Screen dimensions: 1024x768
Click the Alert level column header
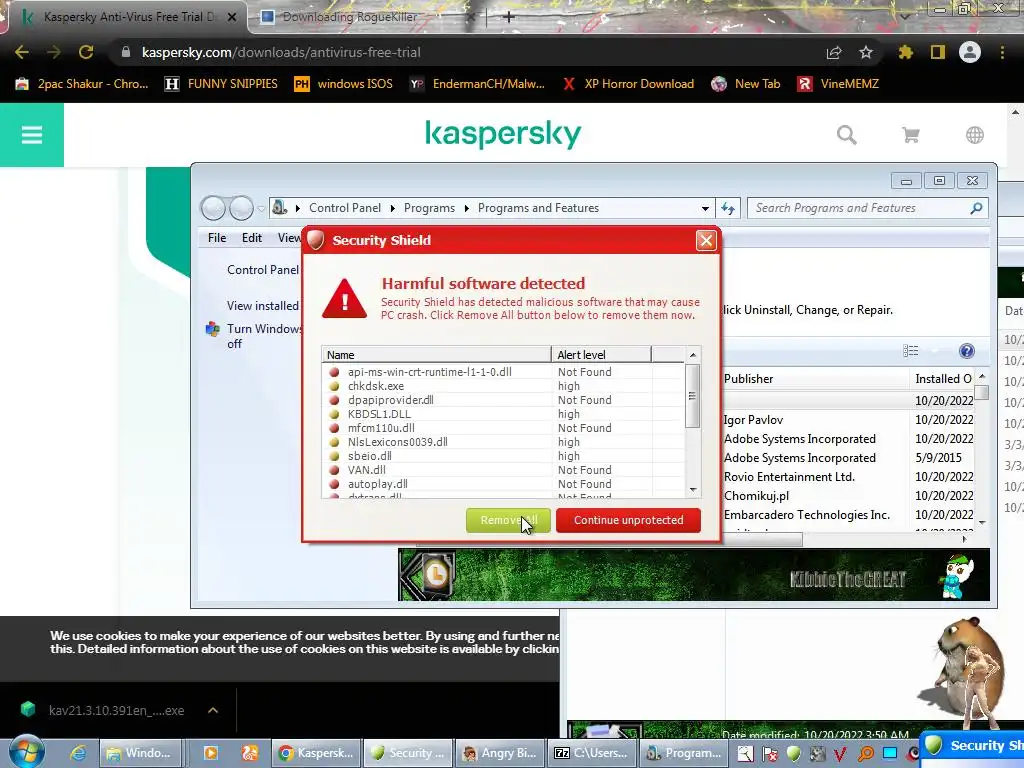coord(601,355)
